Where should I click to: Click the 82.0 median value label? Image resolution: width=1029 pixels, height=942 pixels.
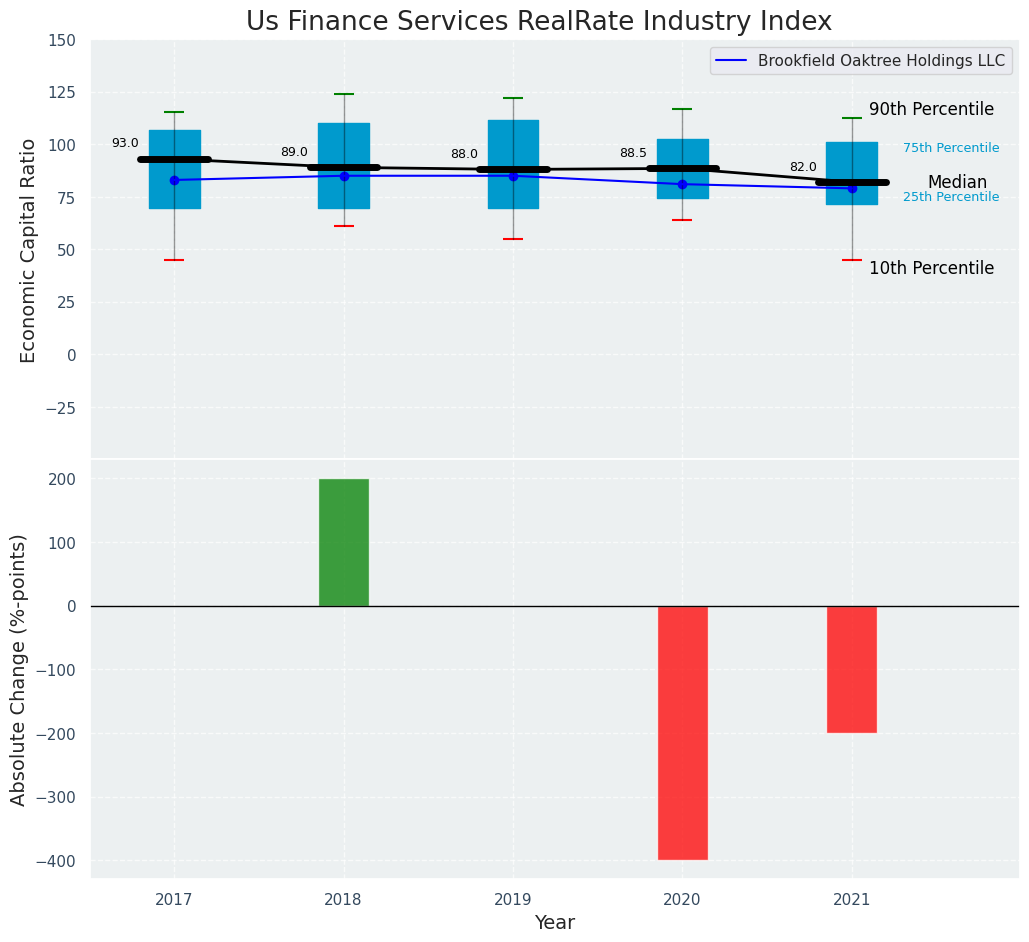tap(802, 168)
